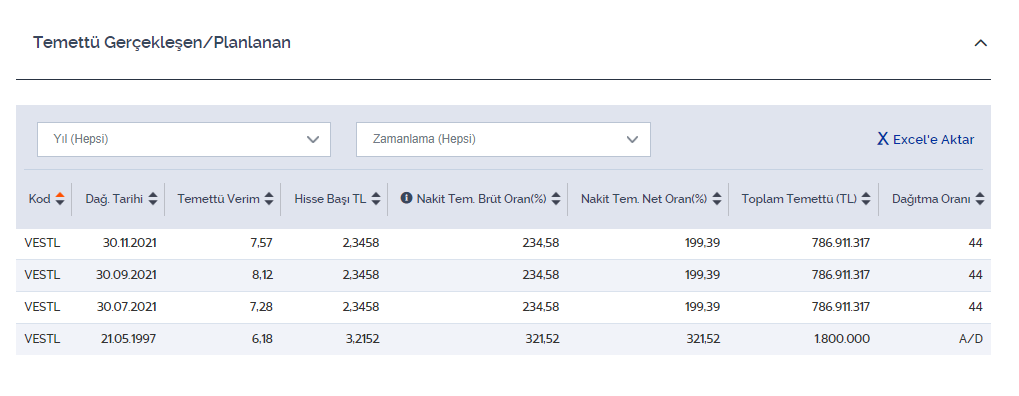Click the Nakit Tem. Brüt Oran(%) header label
This screenshot has height=396, width=1019.
482,199
